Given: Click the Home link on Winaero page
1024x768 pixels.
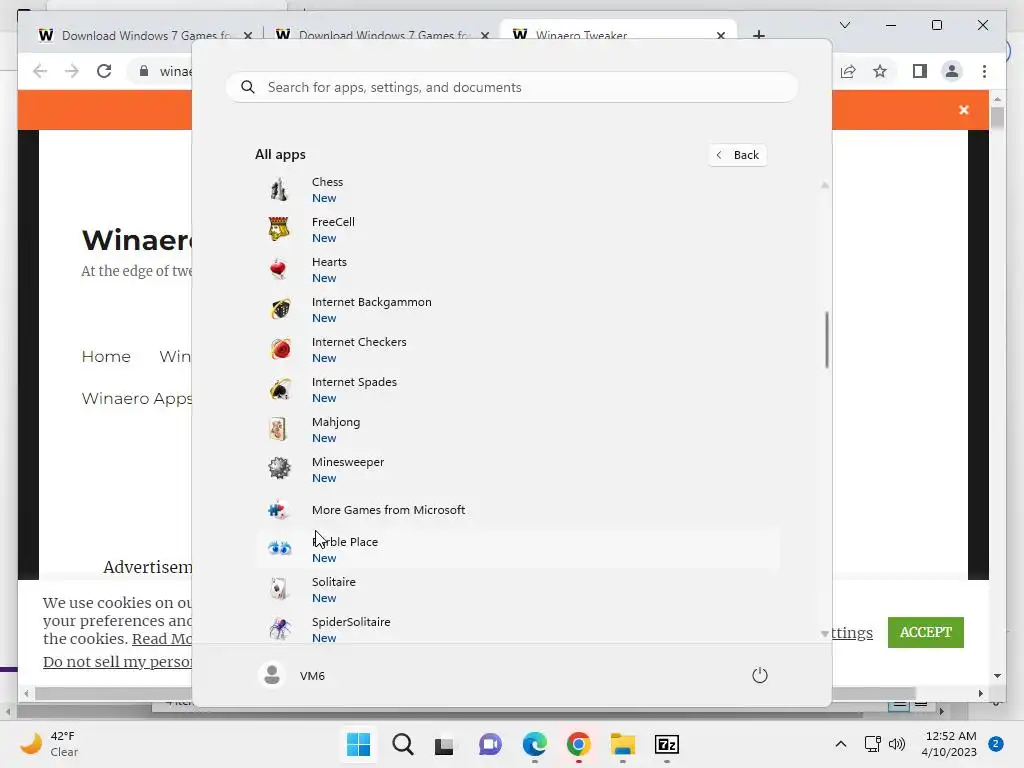Looking at the screenshot, I should pyautogui.click(x=106, y=357).
